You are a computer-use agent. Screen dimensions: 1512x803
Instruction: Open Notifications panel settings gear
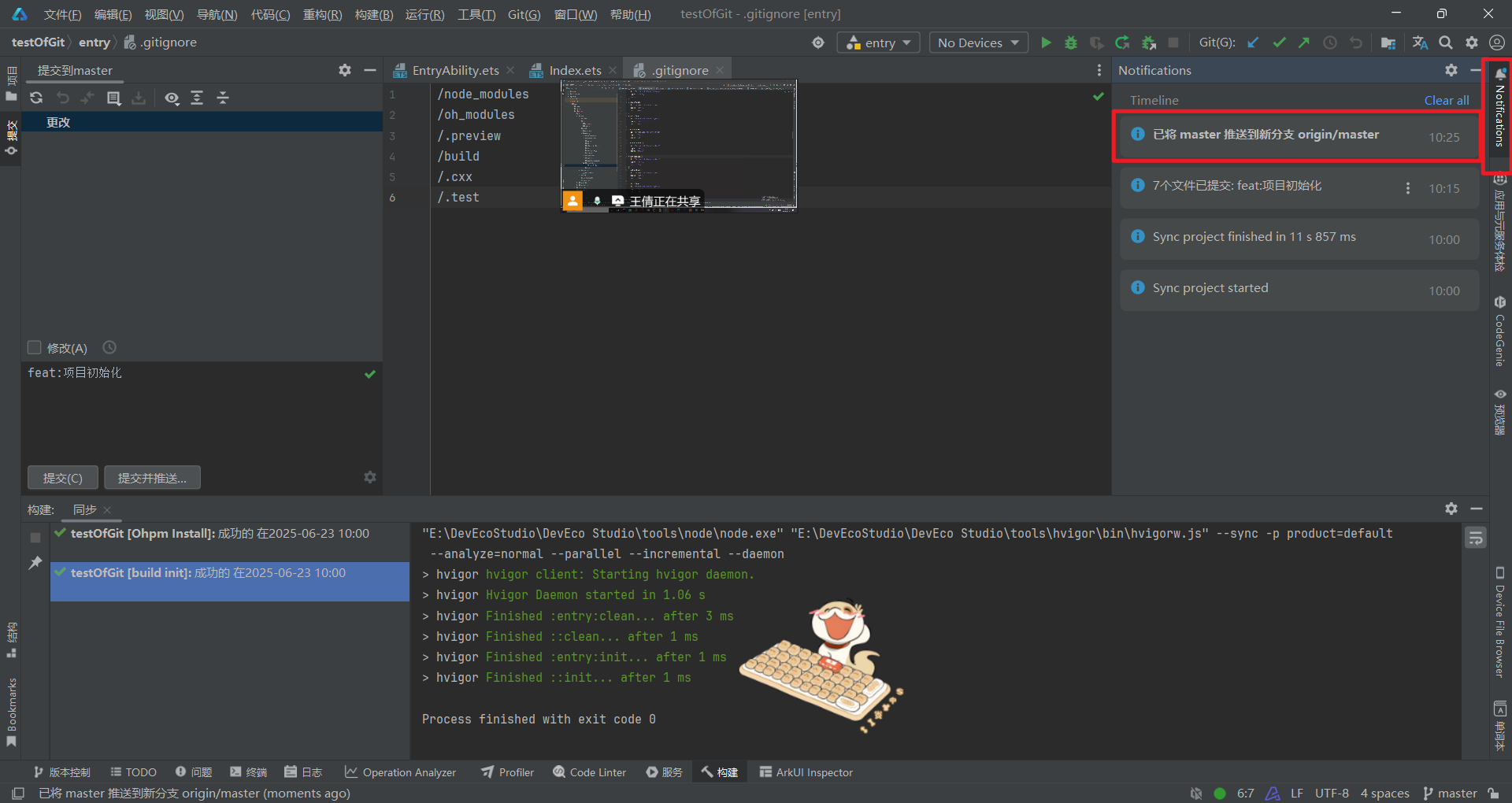tap(1451, 70)
